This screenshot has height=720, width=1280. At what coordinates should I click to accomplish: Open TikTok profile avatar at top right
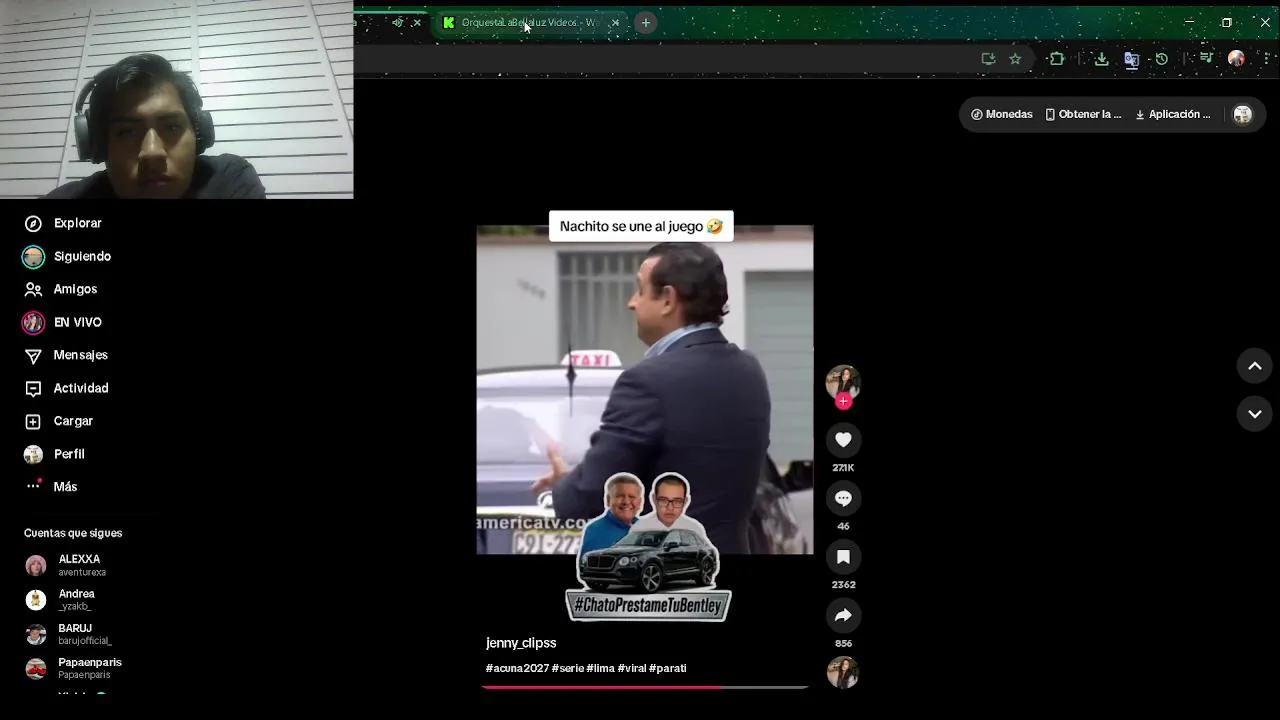1243,115
